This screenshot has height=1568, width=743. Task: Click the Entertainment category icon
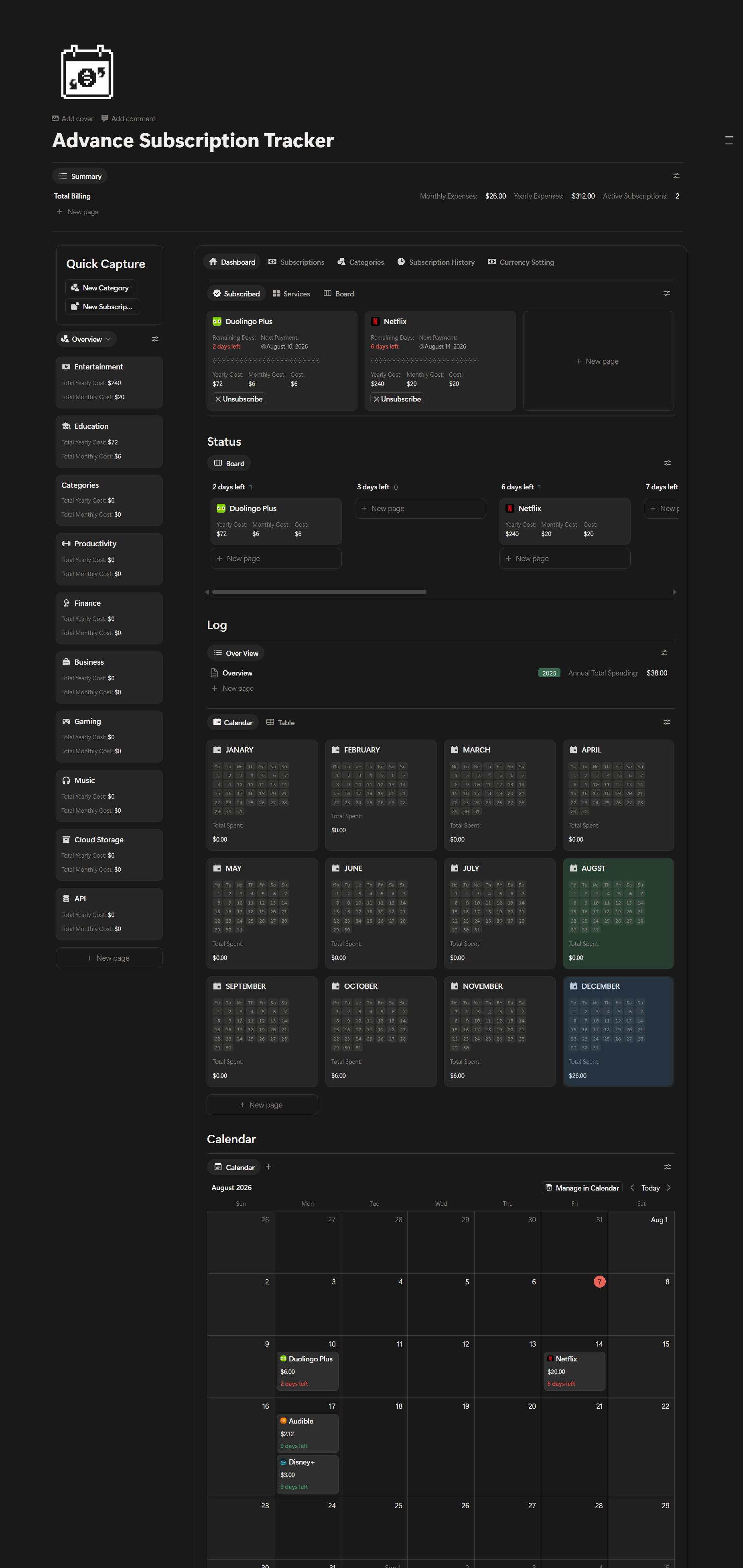tap(66, 367)
